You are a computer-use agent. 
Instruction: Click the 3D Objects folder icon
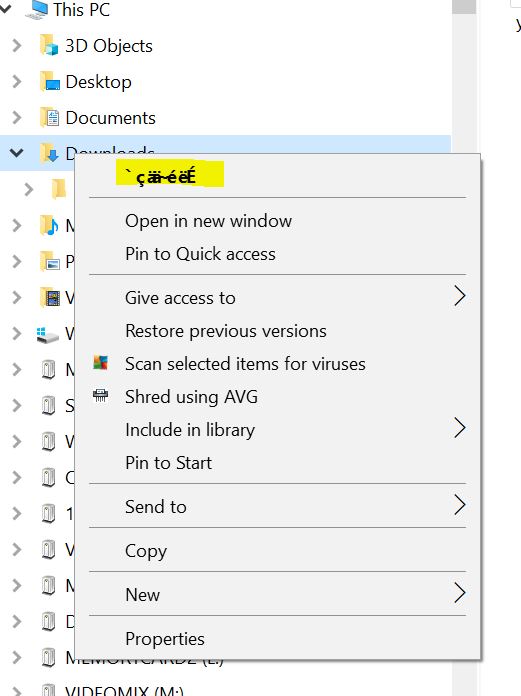49,45
